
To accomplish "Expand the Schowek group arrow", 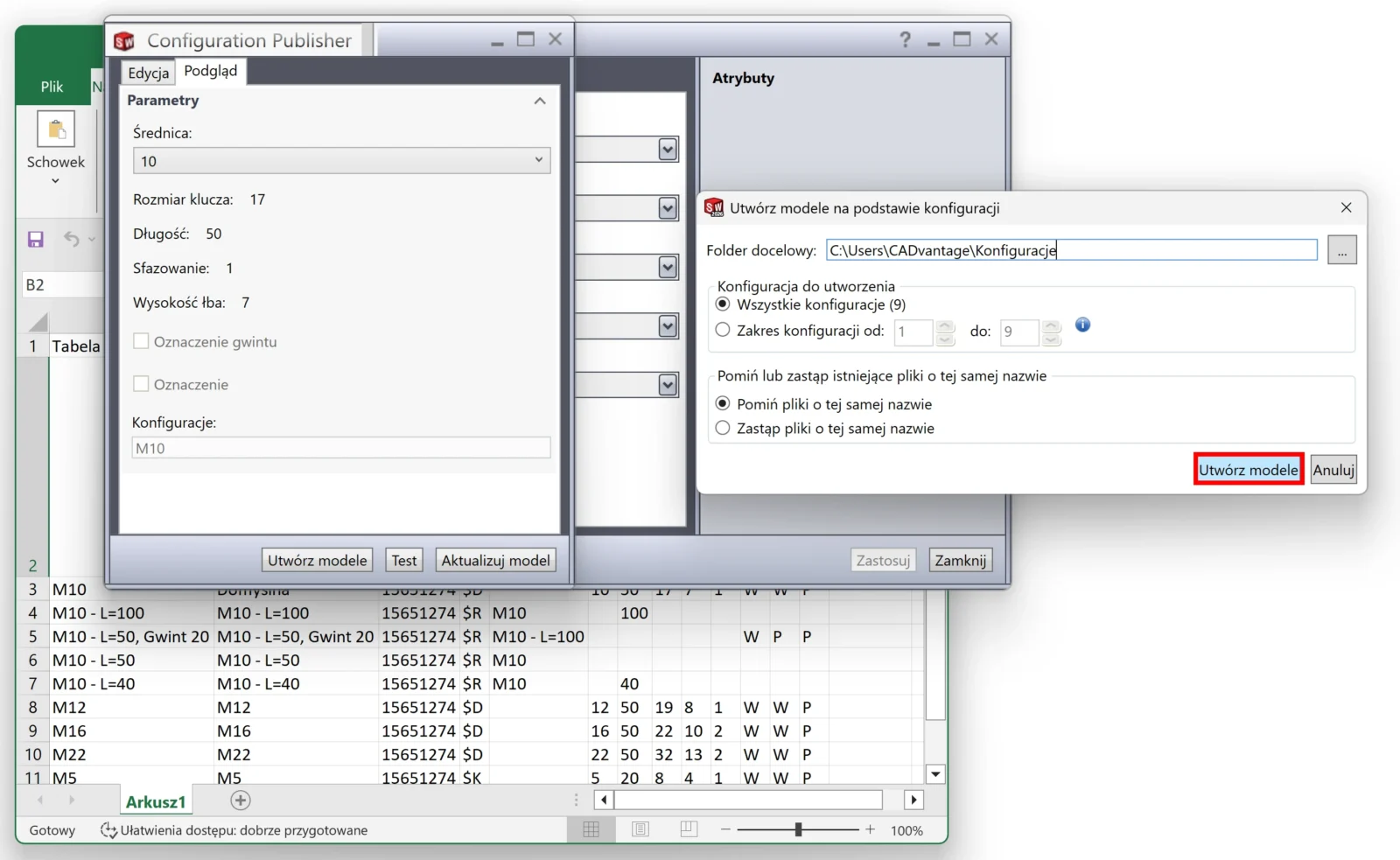I will pyautogui.click(x=55, y=181).
